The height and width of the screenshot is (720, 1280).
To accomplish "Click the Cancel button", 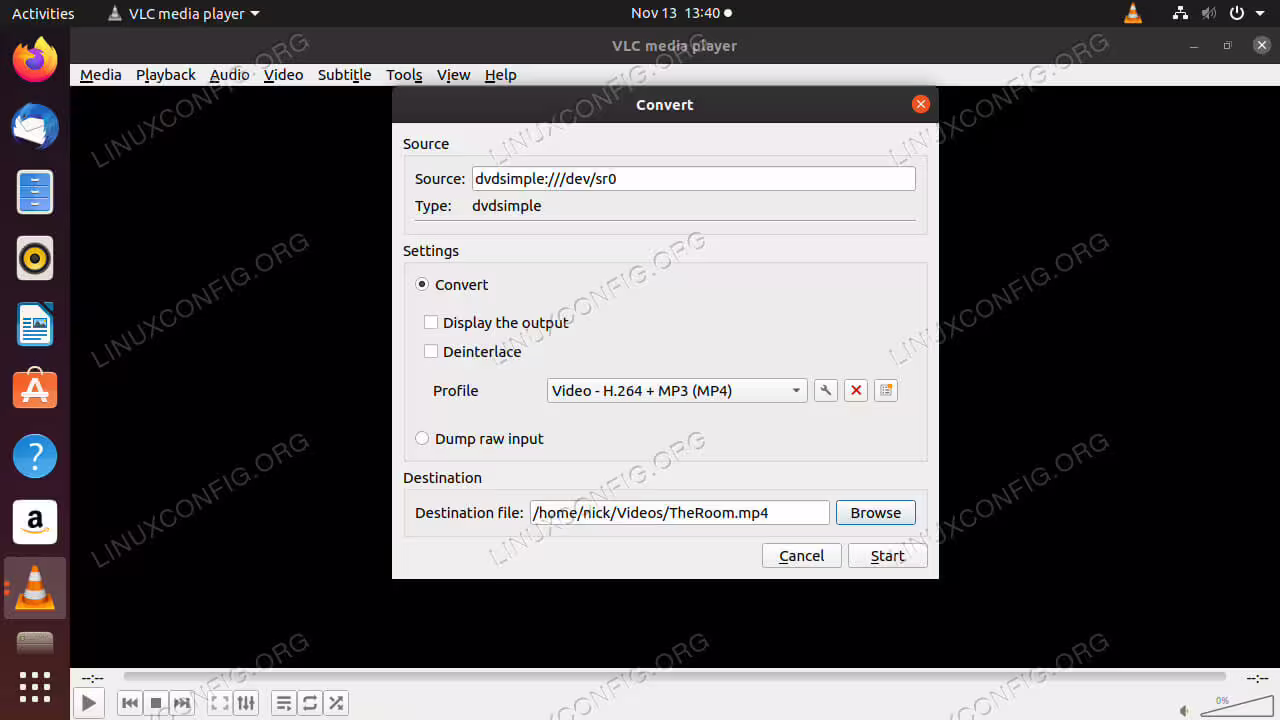I will (x=802, y=556).
